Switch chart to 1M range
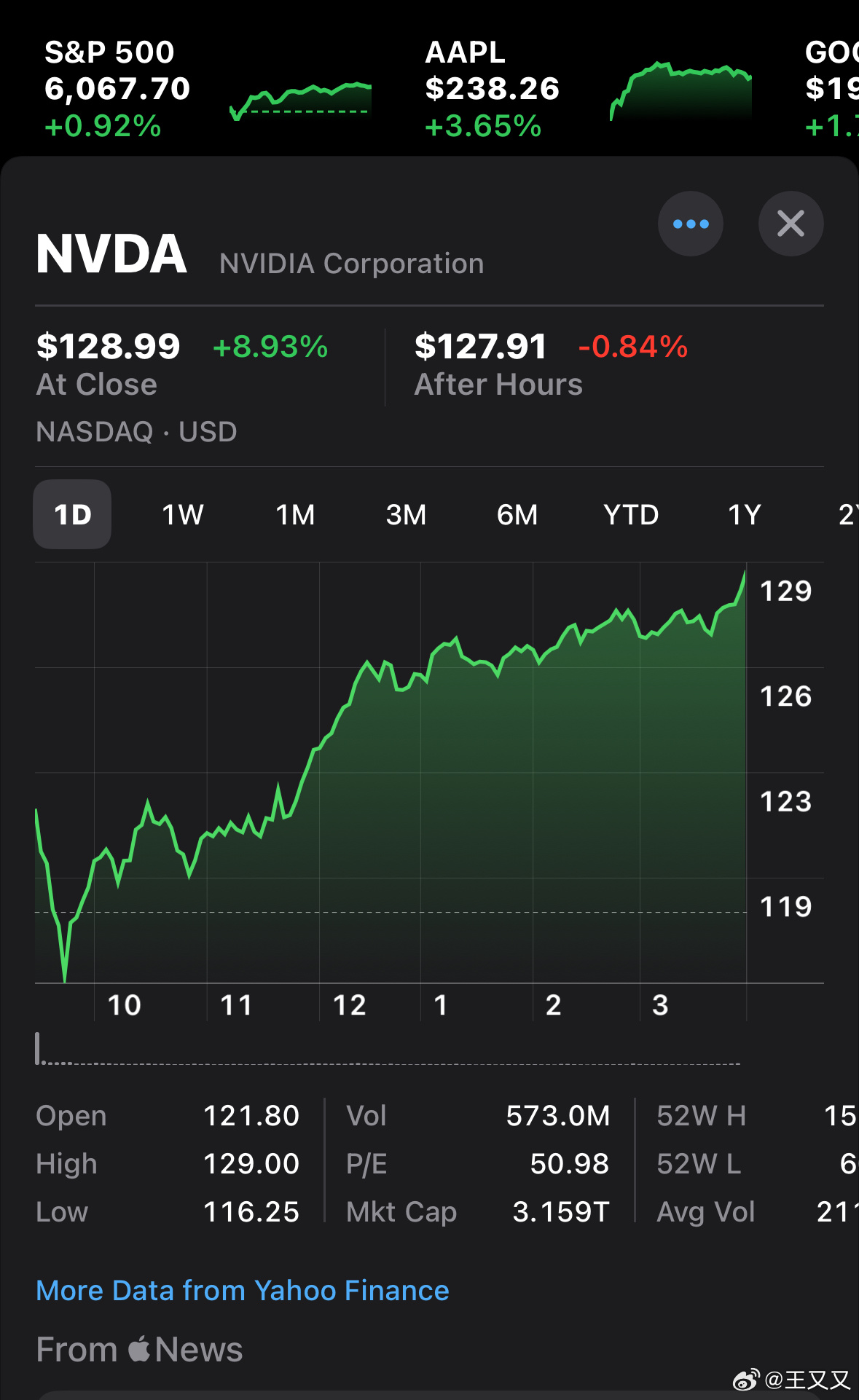 point(295,514)
